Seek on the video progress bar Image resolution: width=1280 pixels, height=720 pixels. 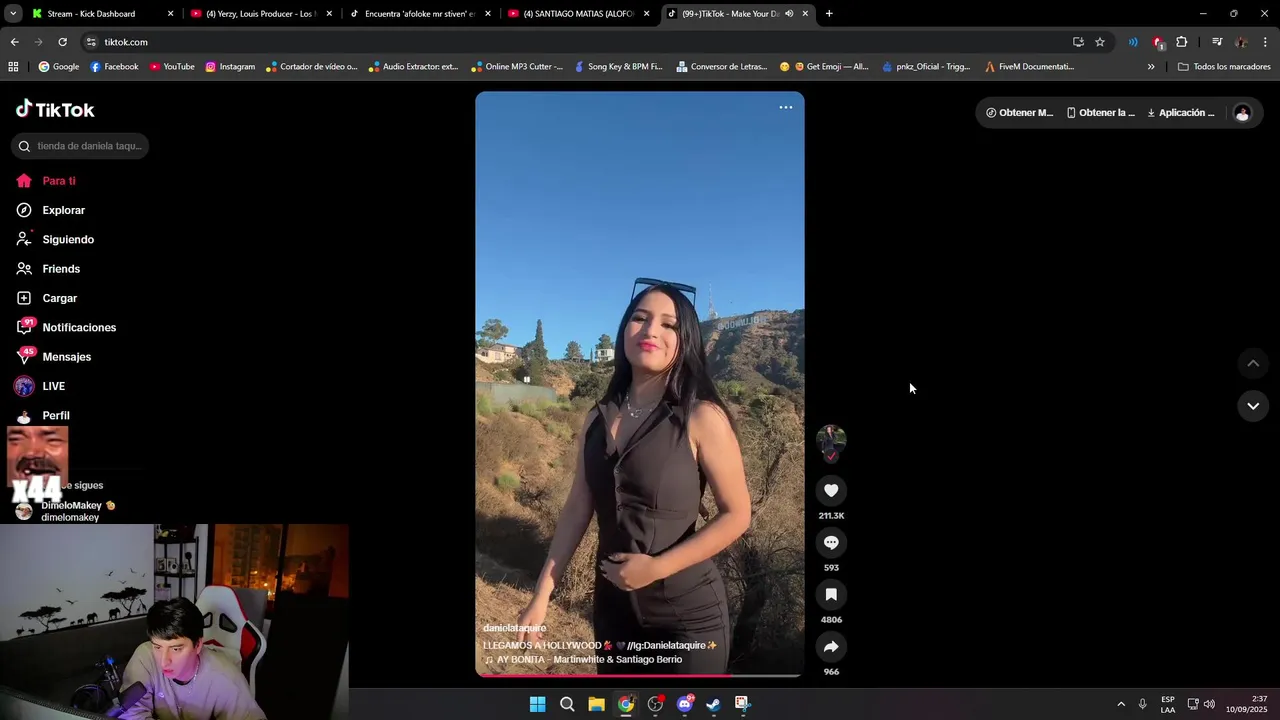(x=639, y=676)
